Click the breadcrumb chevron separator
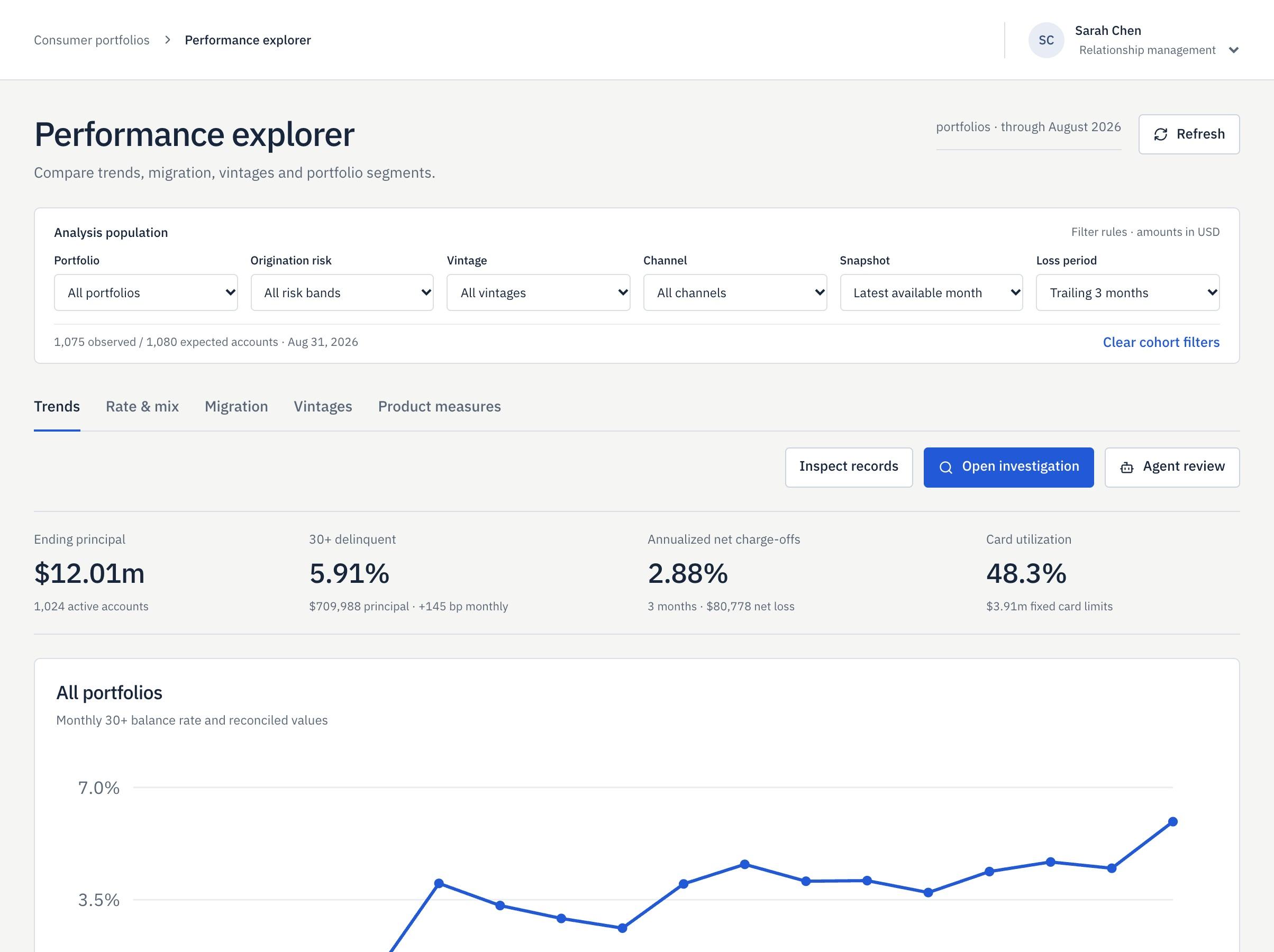Image resolution: width=1274 pixels, height=952 pixels. (168, 40)
